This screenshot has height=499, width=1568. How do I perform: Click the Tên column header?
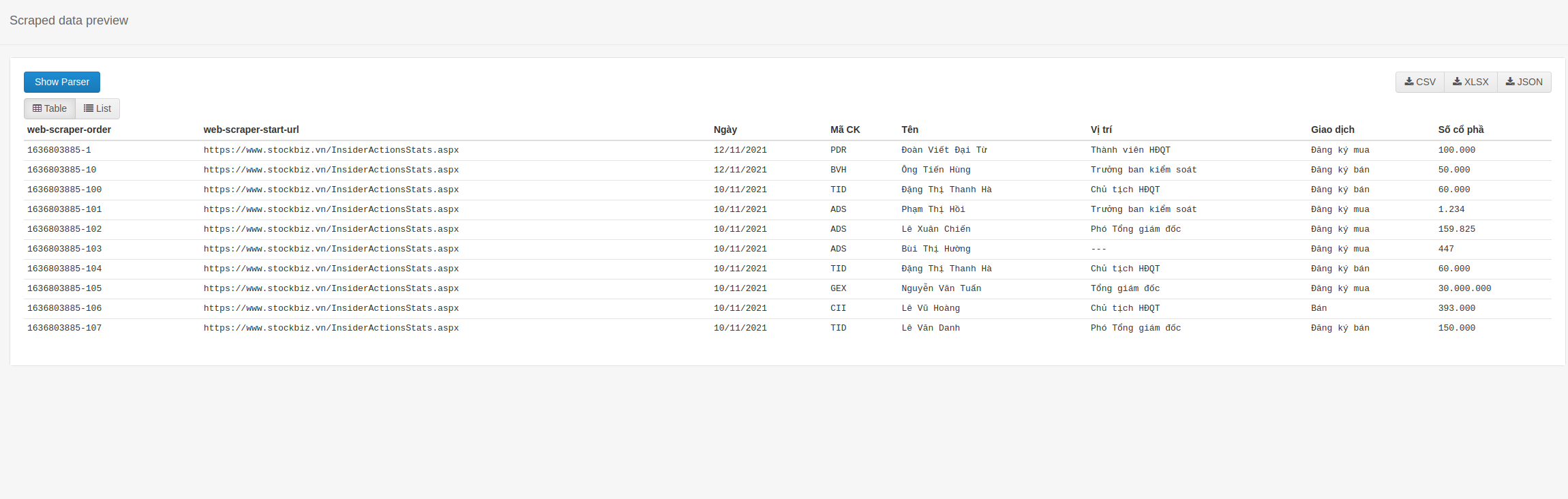[909, 130]
